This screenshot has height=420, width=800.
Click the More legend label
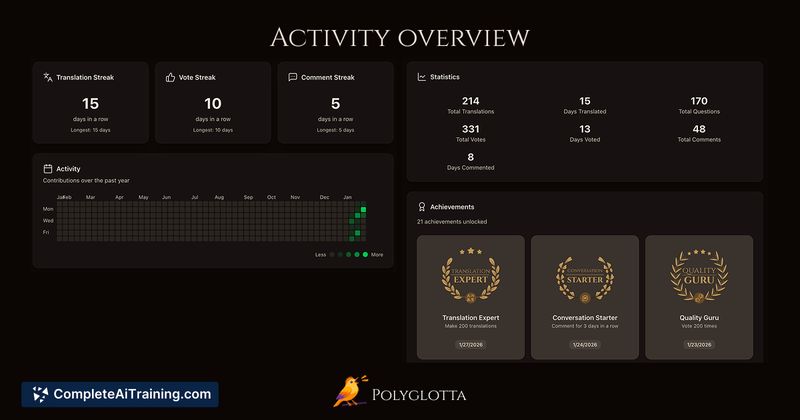(377, 255)
